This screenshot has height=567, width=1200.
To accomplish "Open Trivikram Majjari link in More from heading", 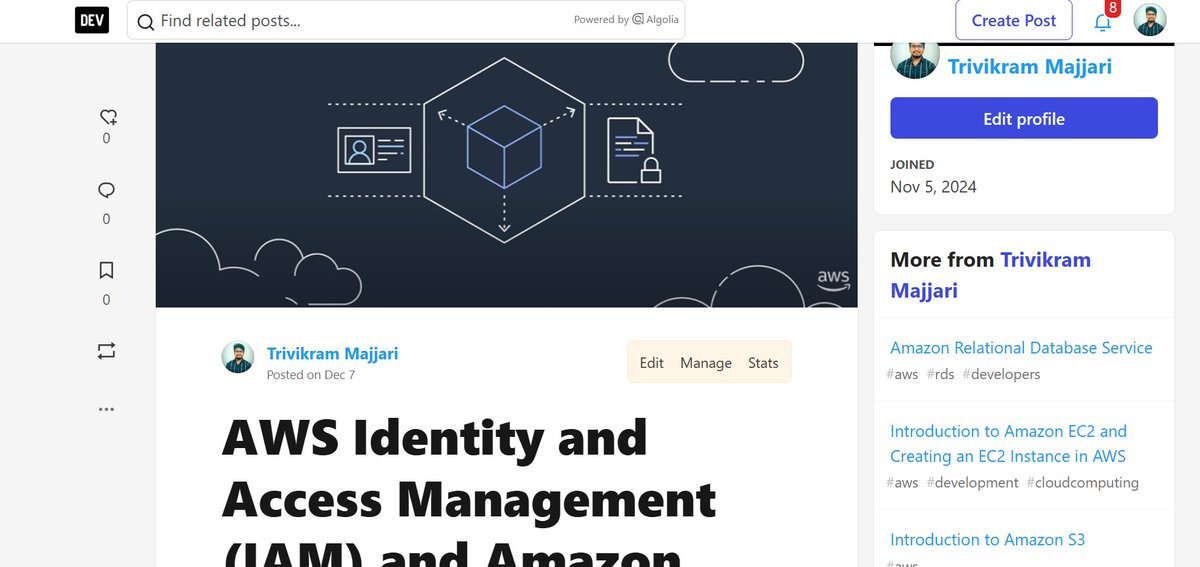I will [x=990, y=275].
